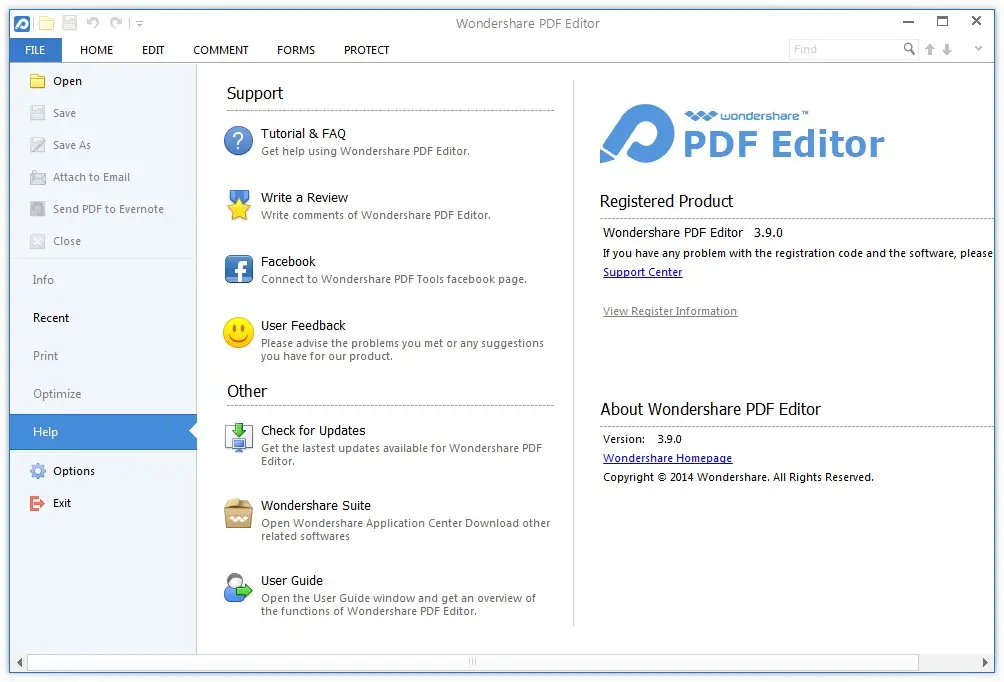Jump to next find result arrow
The width and height of the screenshot is (1004, 682).
(947, 49)
